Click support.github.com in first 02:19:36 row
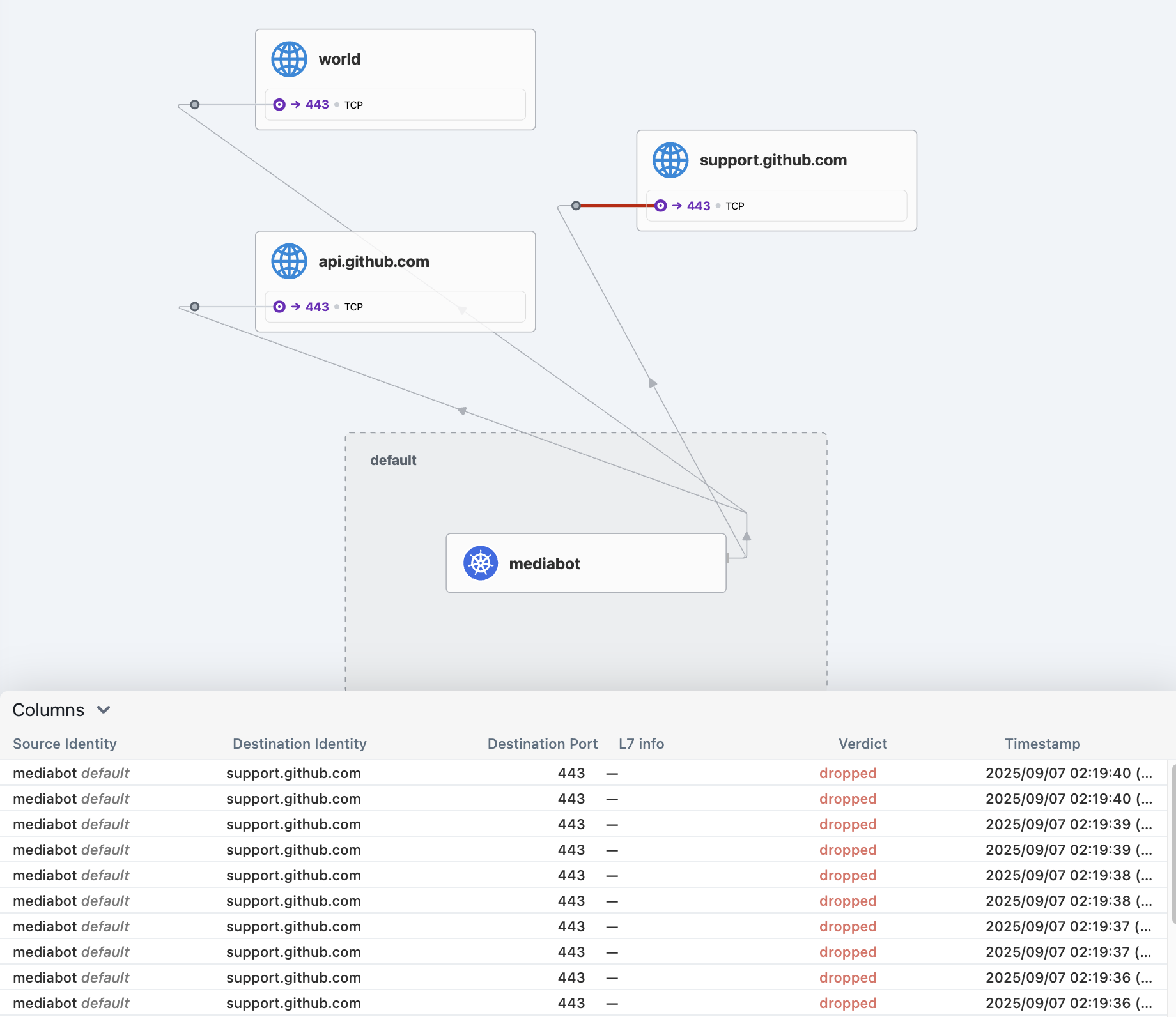The image size is (1176, 1017). tap(293, 977)
